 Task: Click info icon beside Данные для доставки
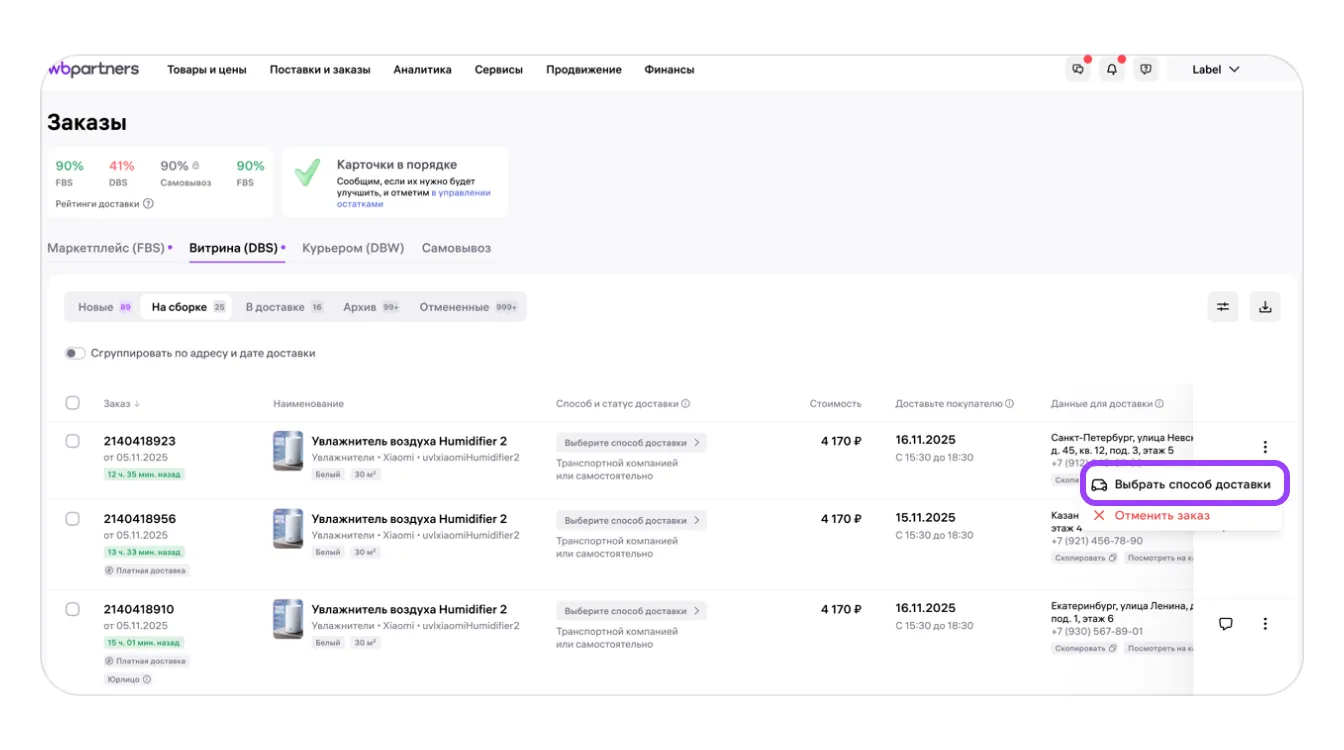[1160, 404]
